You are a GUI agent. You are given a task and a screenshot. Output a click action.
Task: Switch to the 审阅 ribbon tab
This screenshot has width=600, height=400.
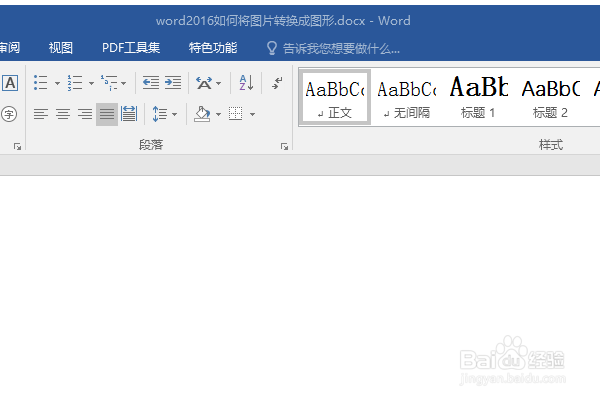pos(9,48)
